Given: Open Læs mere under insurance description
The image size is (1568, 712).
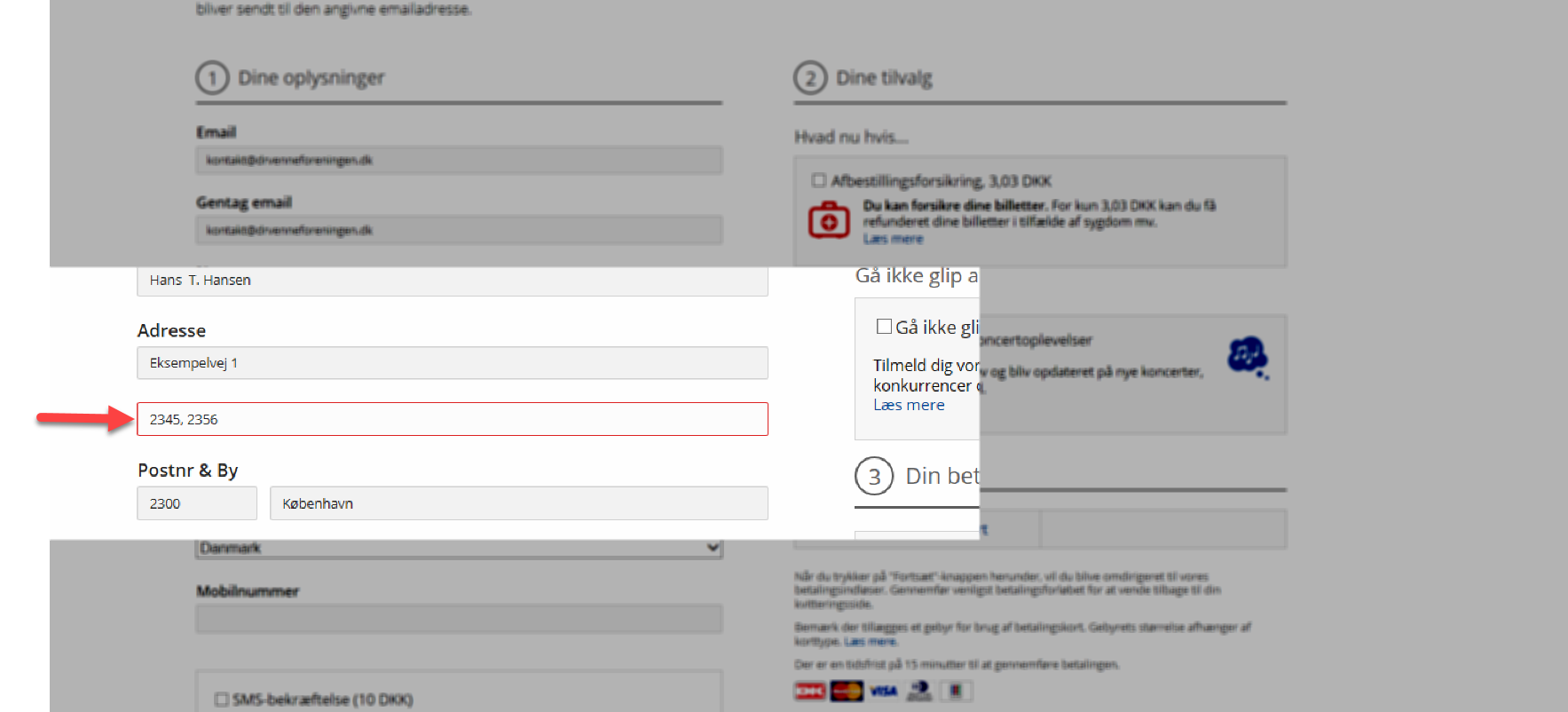Looking at the screenshot, I should (893, 239).
